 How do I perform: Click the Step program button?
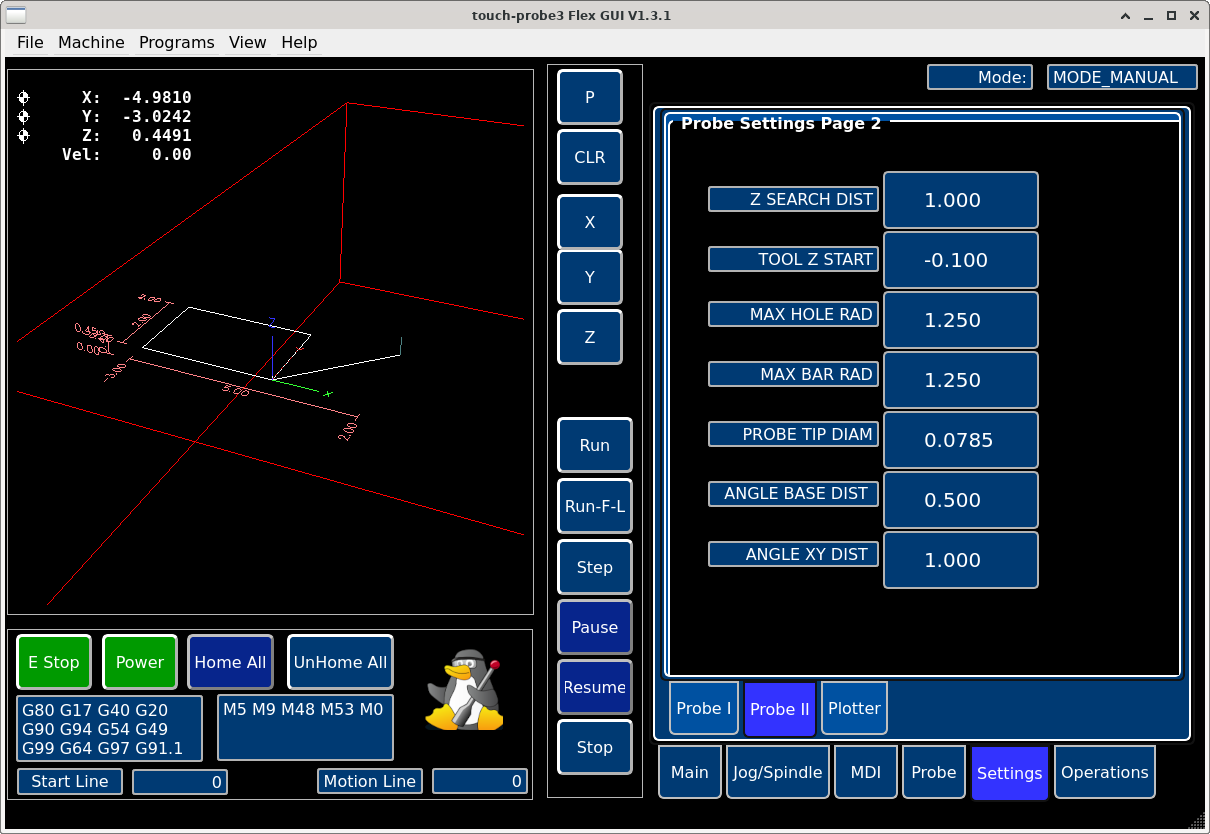pyautogui.click(x=594, y=567)
